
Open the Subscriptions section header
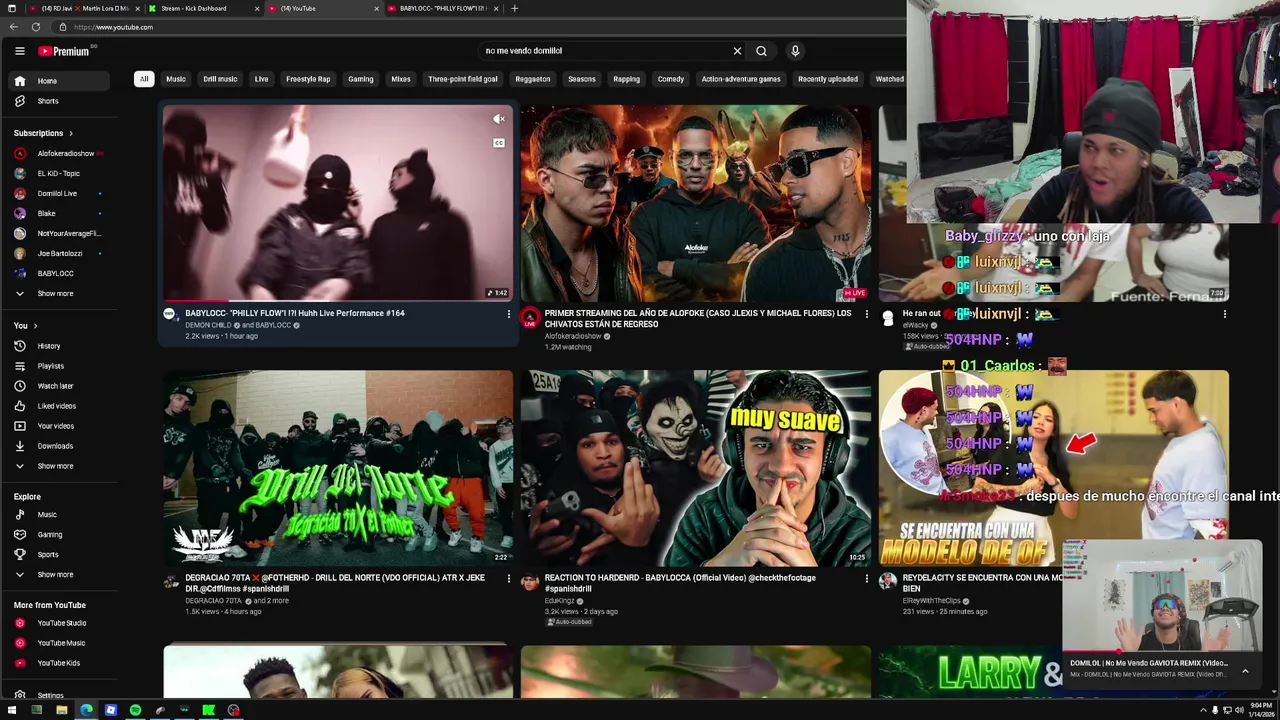click(x=43, y=133)
